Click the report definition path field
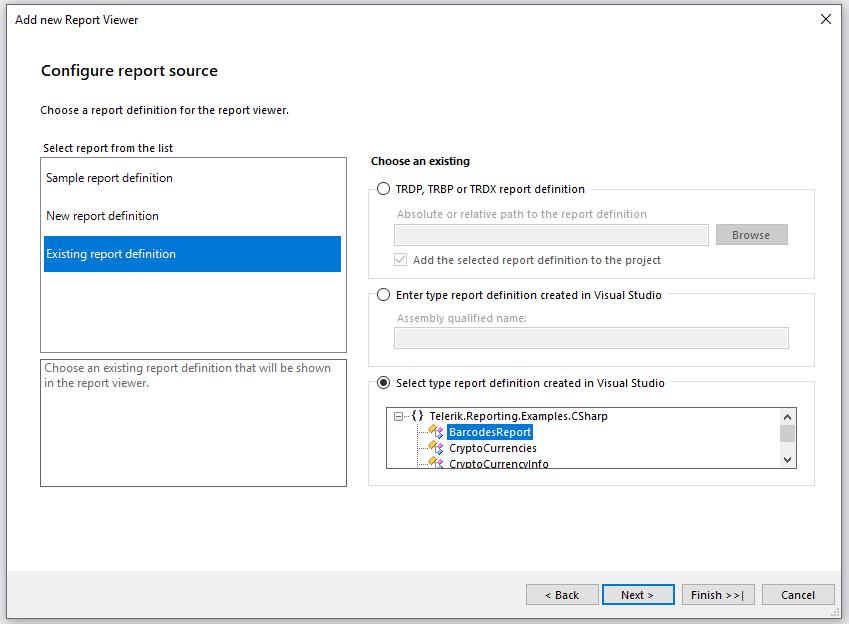This screenshot has height=624, width=849. 551,234
